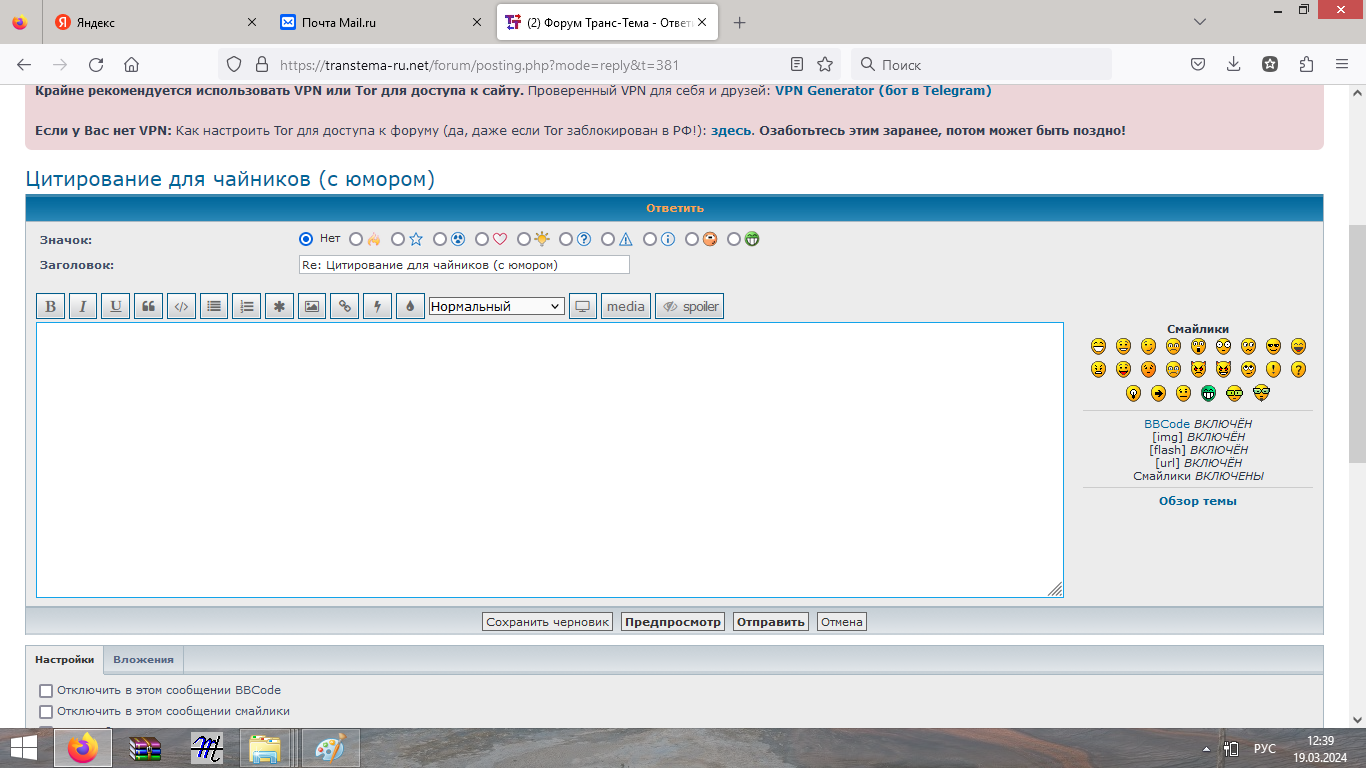Open a new browser tab
Viewport: 1366px width, 768px height.
tap(740, 22)
